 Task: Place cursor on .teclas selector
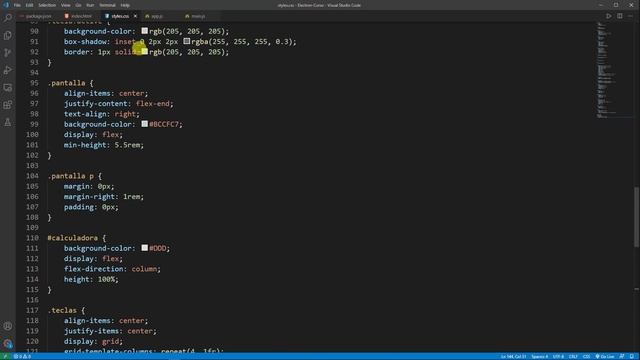tap(62, 310)
